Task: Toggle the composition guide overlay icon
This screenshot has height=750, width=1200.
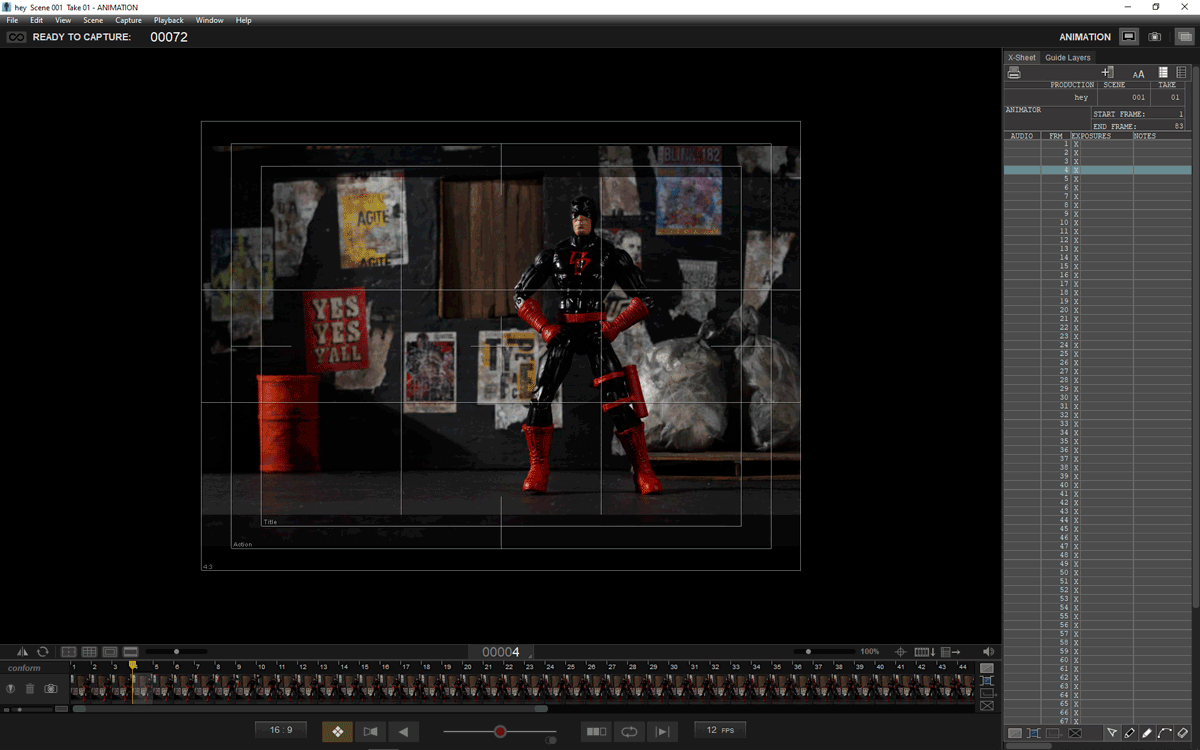Action: 68,651
